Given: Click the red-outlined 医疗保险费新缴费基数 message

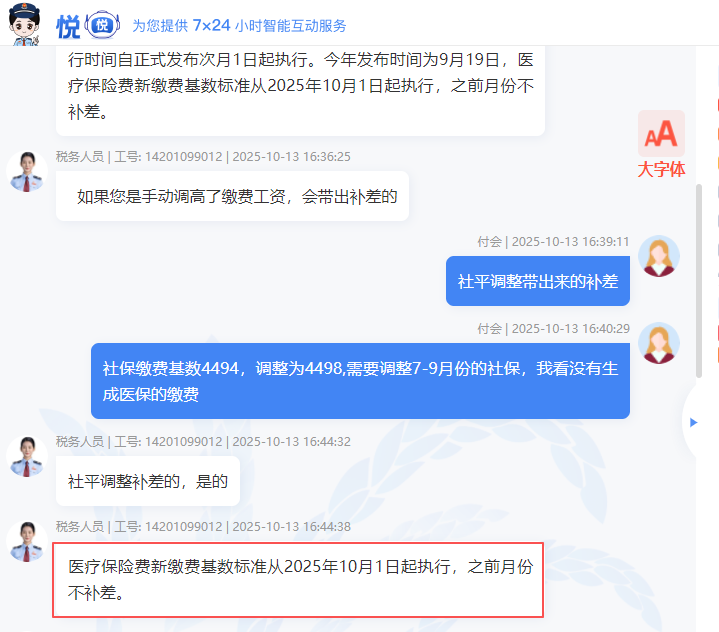Looking at the screenshot, I should click(x=298, y=580).
